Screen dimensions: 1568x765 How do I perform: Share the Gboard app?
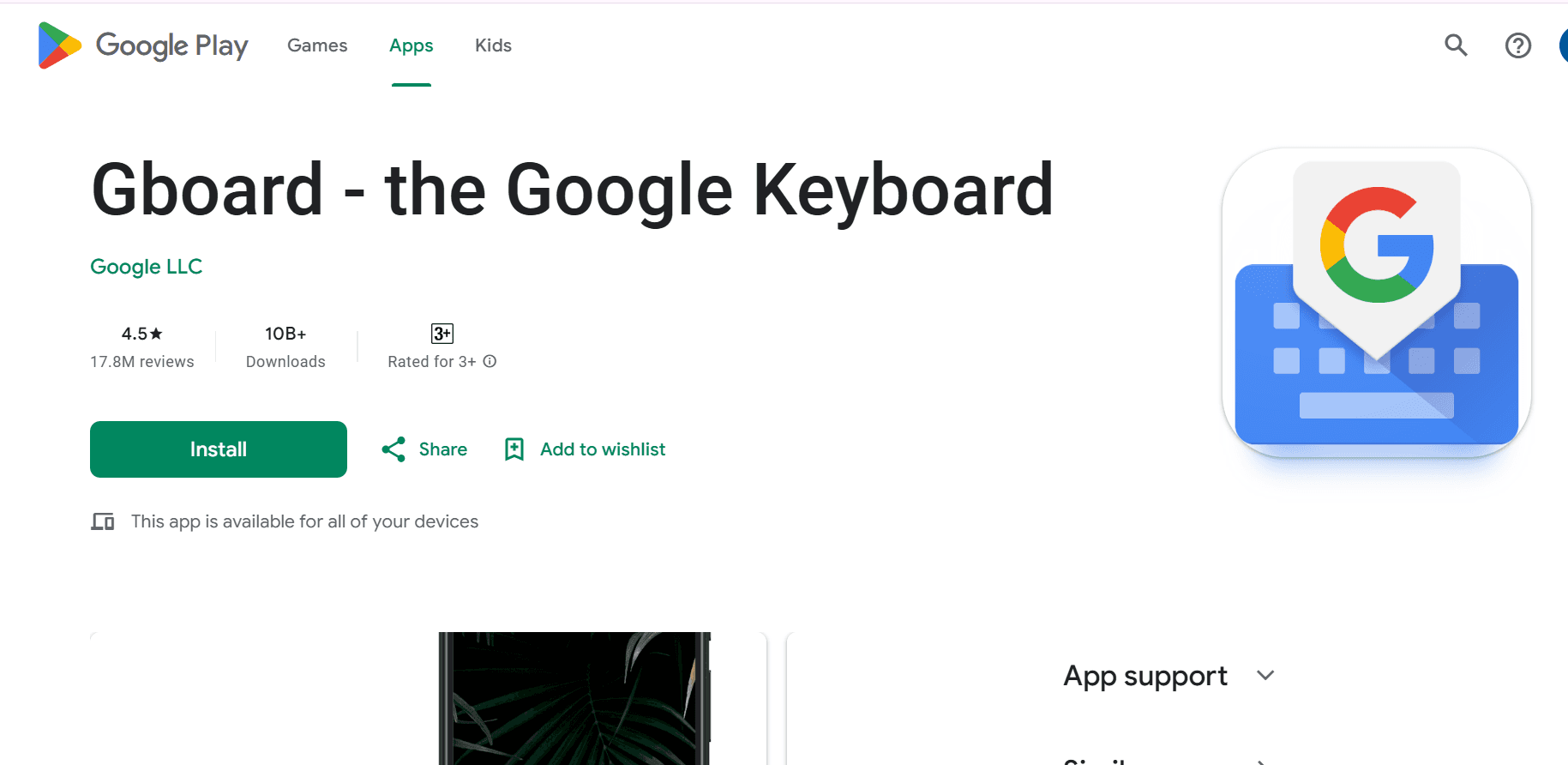(423, 449)
